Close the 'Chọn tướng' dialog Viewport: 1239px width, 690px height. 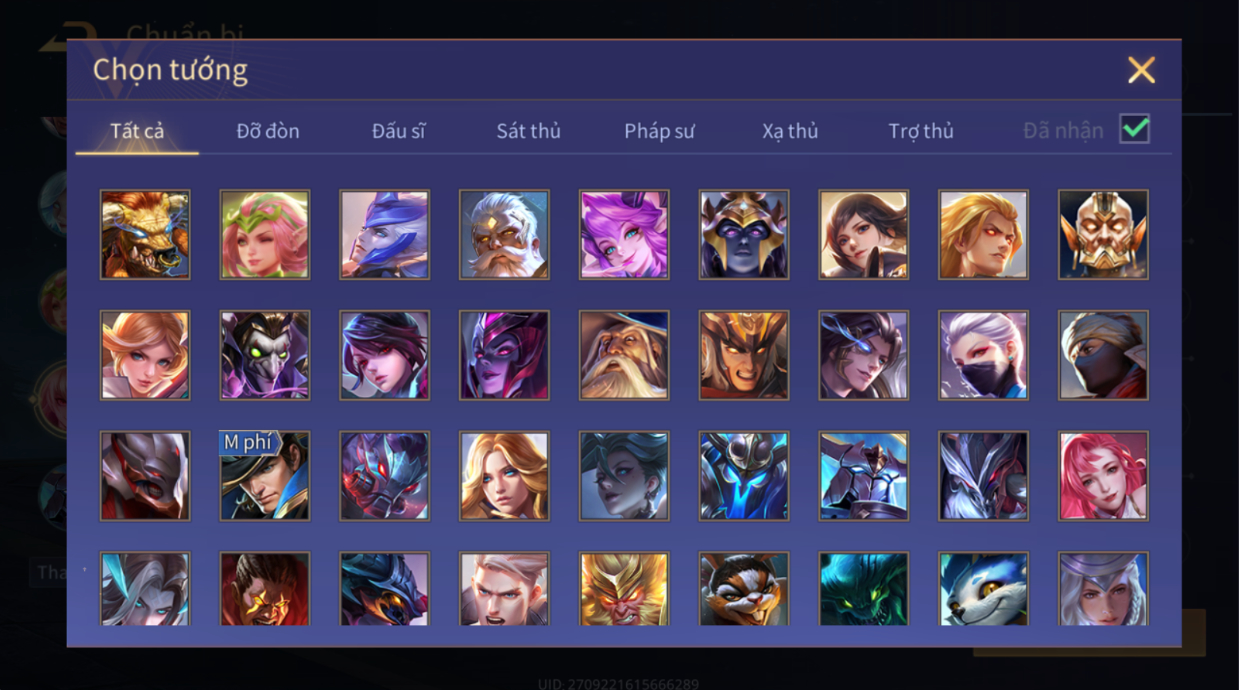tap(1141, 70)
